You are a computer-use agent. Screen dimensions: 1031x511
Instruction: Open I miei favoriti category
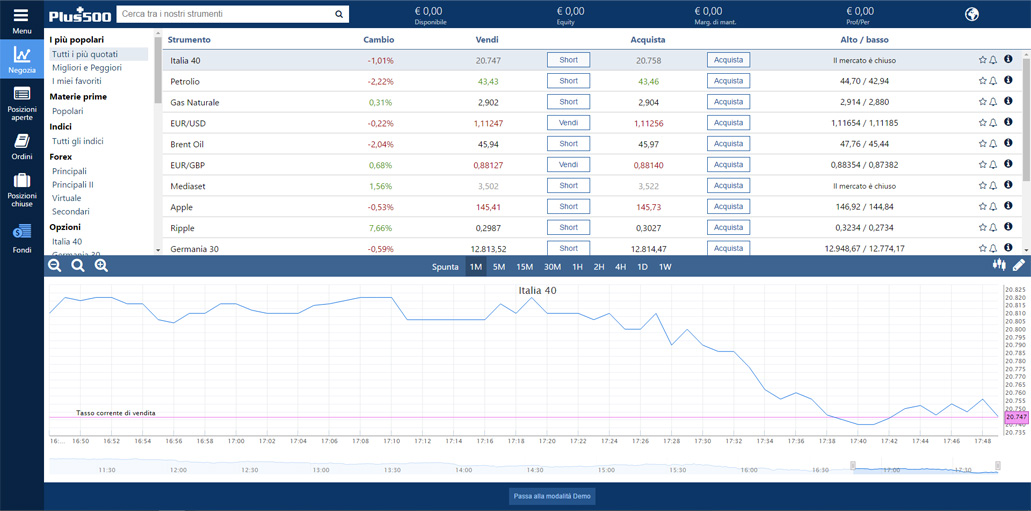click(77, 82)
